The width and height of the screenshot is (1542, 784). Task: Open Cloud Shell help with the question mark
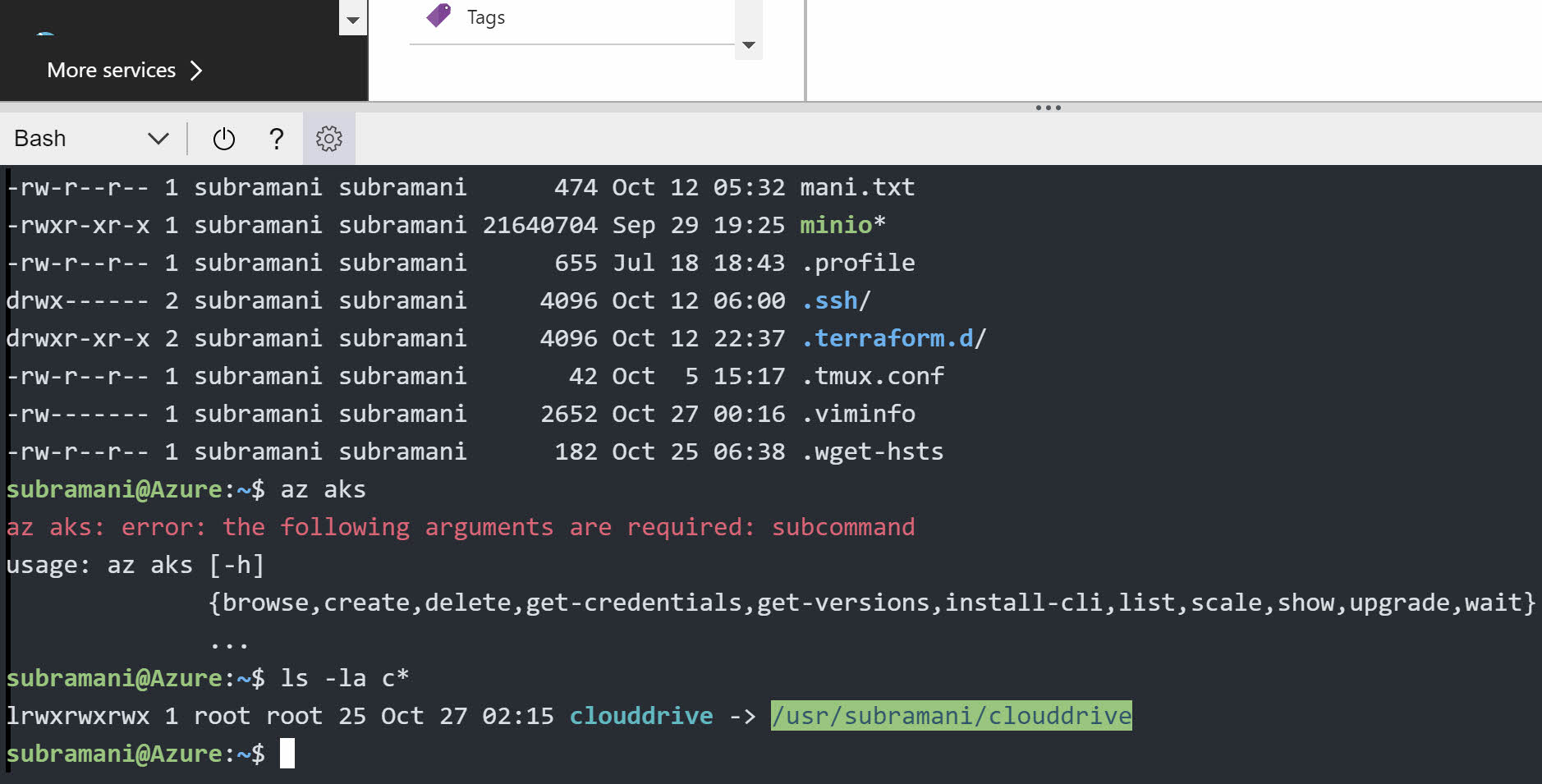277,138
